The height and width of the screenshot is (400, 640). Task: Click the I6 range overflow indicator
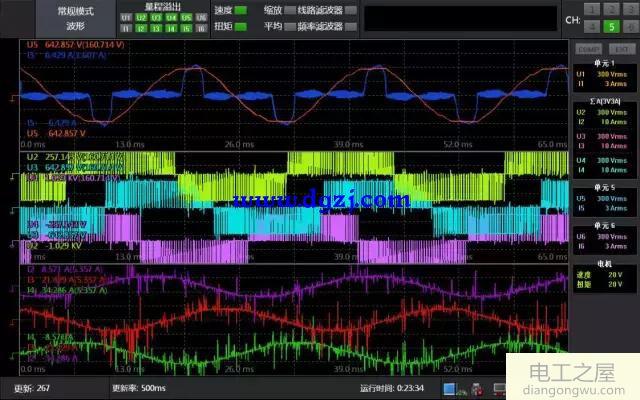pos(200,30)
